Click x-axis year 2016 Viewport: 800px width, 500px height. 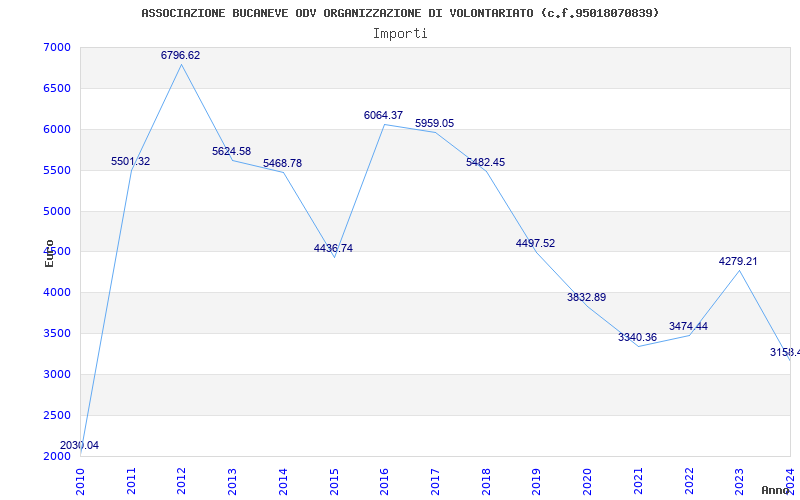click(384, 482)
